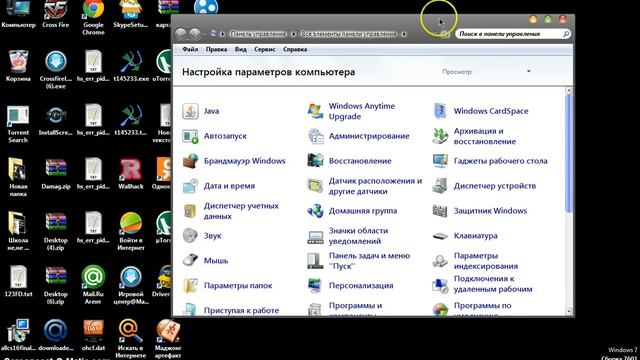Open Панель задач и меню Пуск icon
Screen dimensions: 640x360
pyautogui.click(x=315, y=261)
